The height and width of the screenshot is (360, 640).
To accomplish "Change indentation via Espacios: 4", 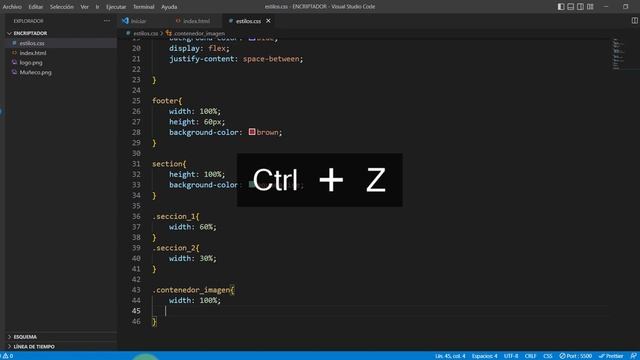I will (x=484, y=356).
